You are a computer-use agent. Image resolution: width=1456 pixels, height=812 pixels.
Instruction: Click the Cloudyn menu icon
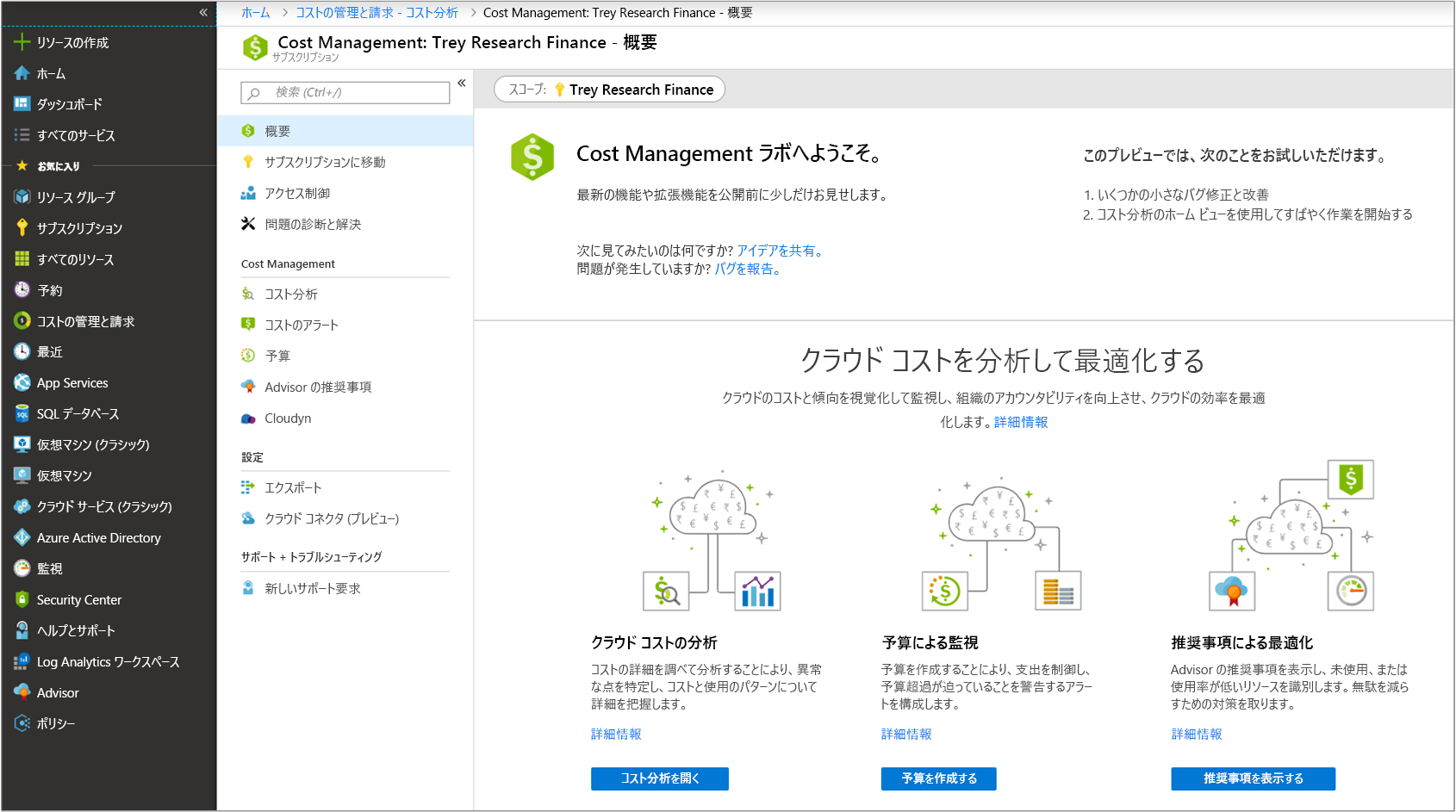pyautogui.click(x=248, y=418)
